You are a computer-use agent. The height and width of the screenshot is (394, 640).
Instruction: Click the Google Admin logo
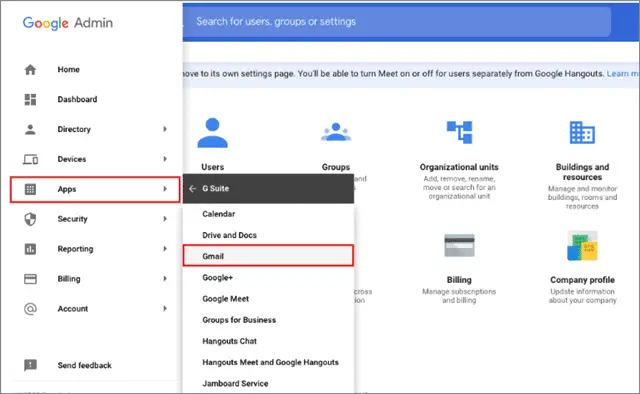click(68, 23)
